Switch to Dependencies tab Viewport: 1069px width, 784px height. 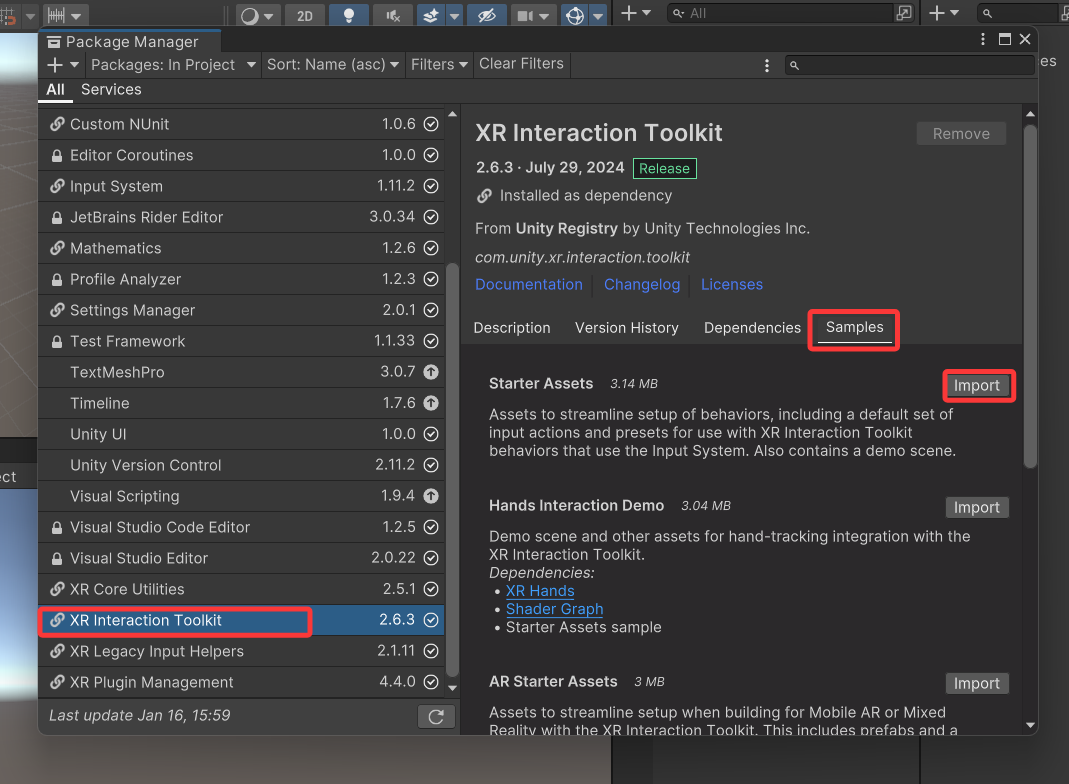pyautogui.click(x=753, y=328)
